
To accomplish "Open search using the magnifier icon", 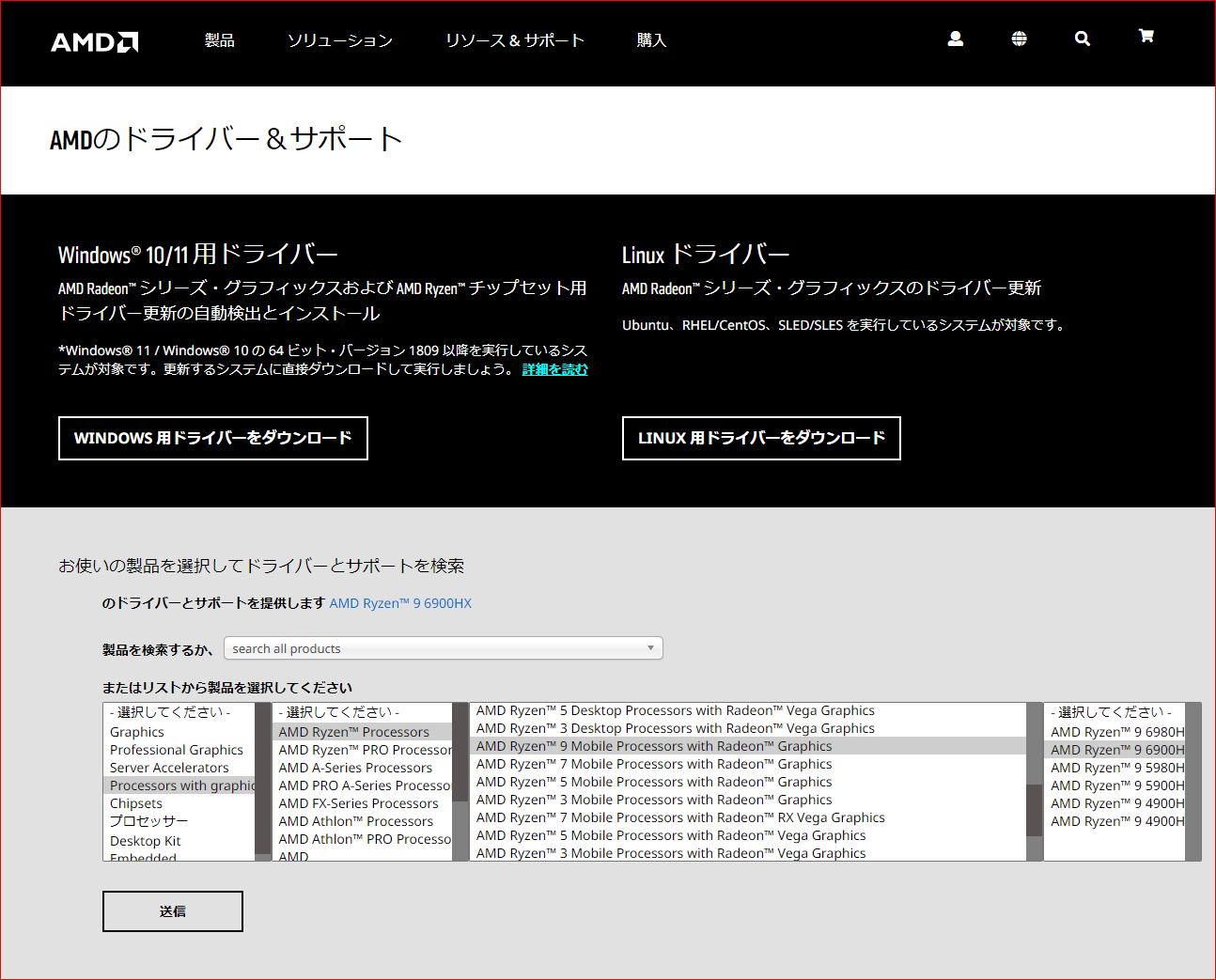I will point(1082,39).
